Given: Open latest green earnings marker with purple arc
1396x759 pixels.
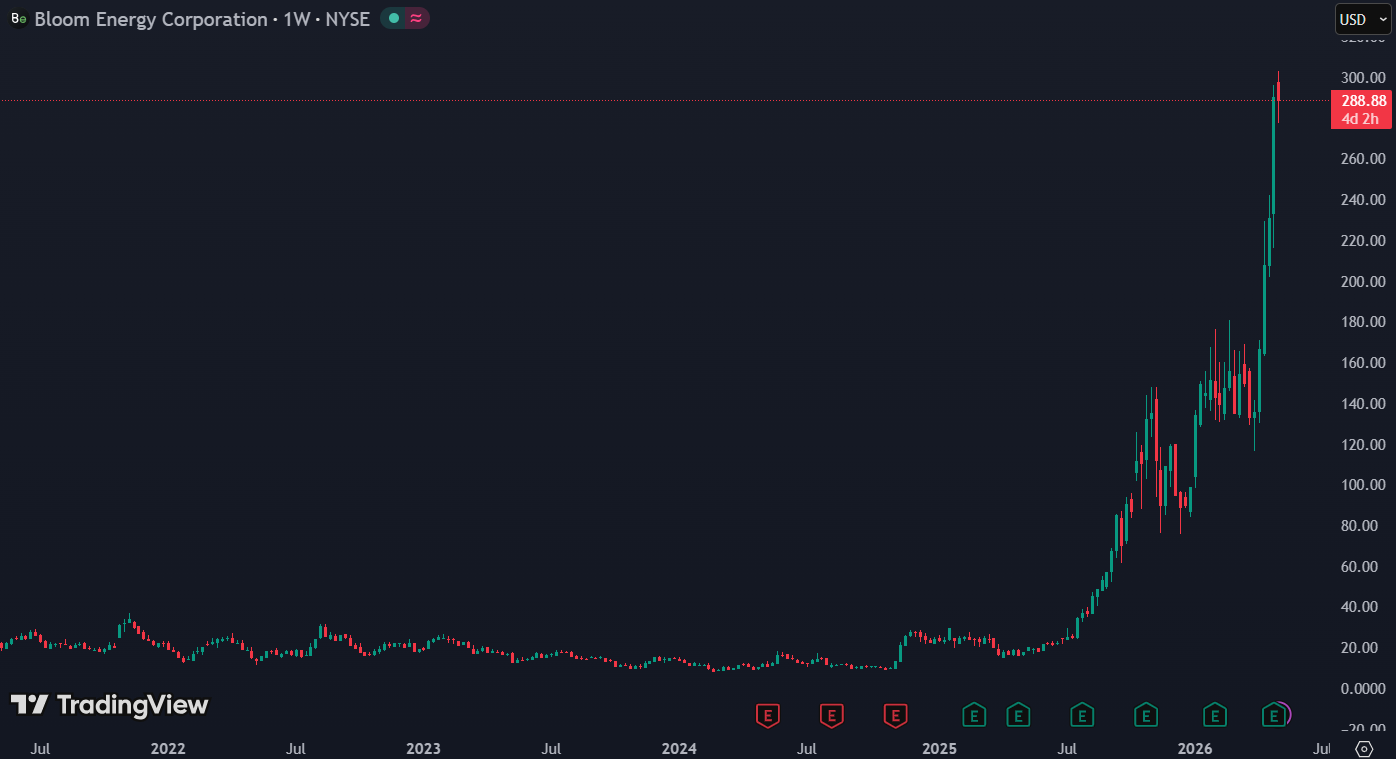Looking at the screenshot, I should (1274, 715).
